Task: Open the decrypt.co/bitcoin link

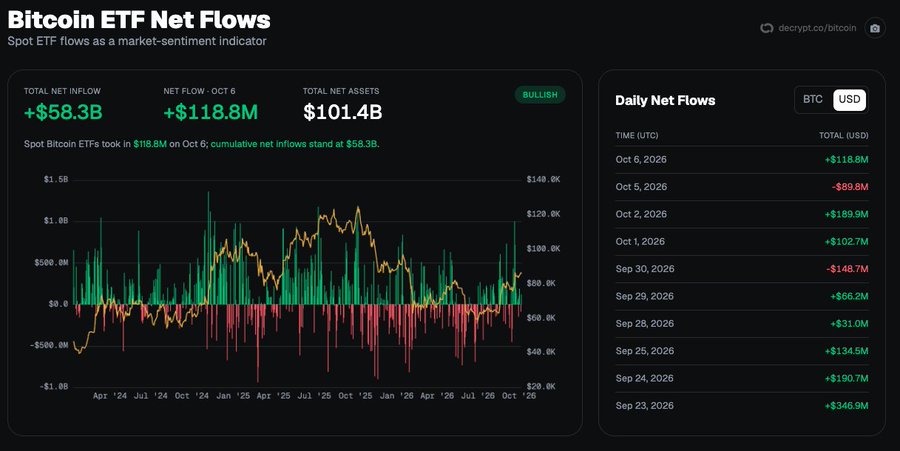Action: [817, 28]
